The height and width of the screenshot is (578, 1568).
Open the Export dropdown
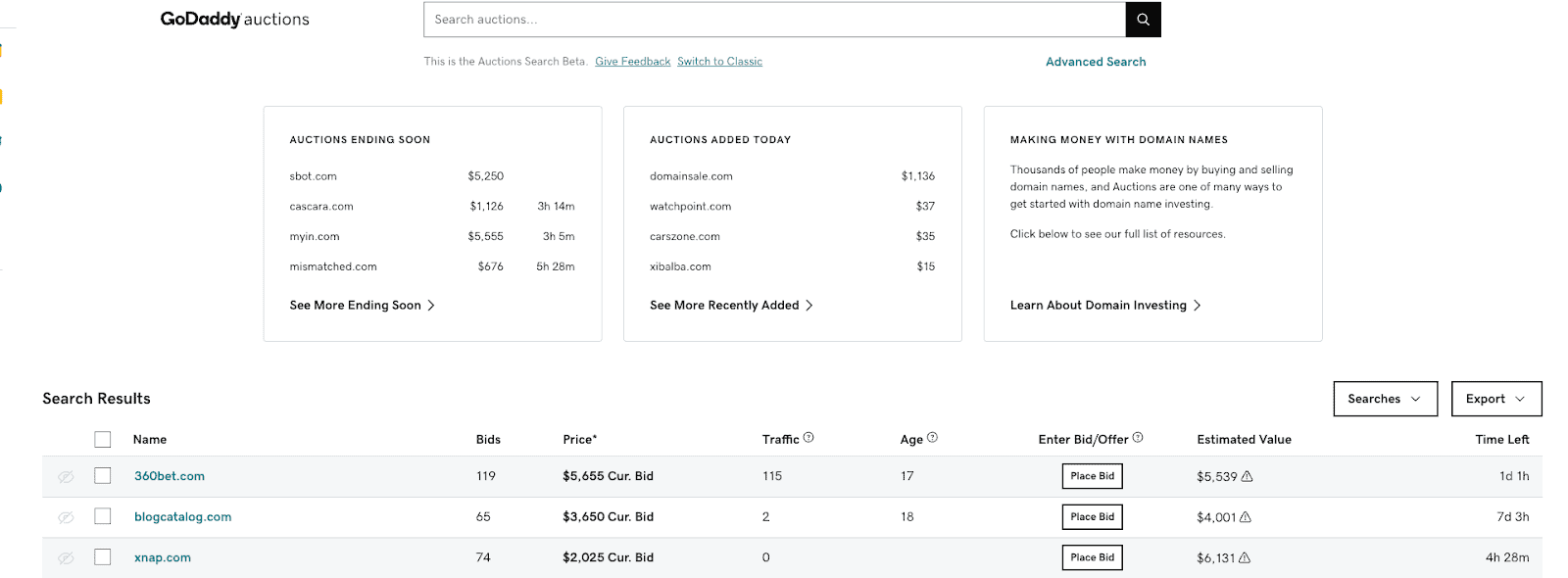click(x=1496, y=399)
